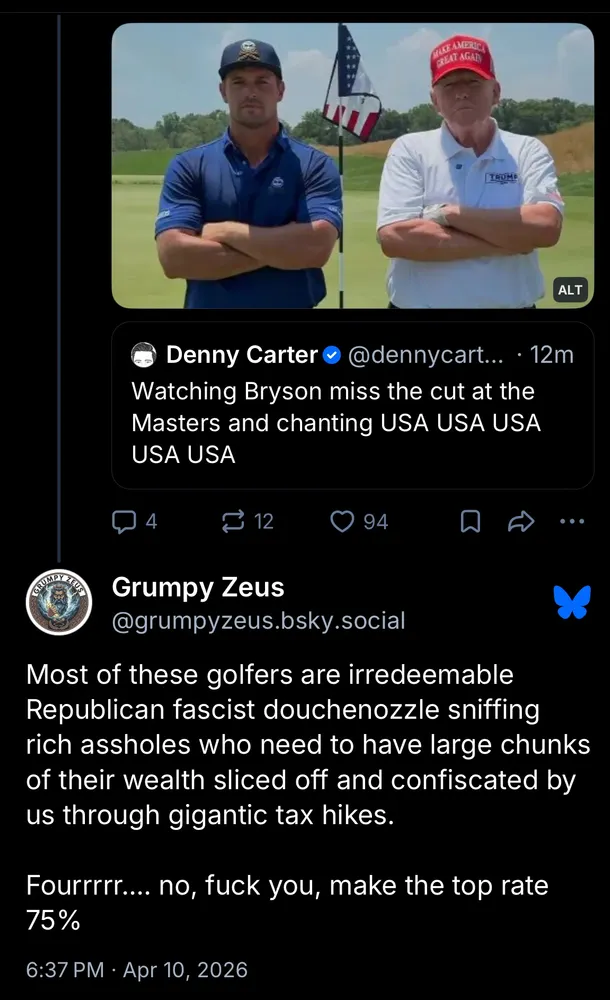Screen dimensions: 610x1000
Task: Tap Denny Carter's small avatar
Action: pos(144,355)
